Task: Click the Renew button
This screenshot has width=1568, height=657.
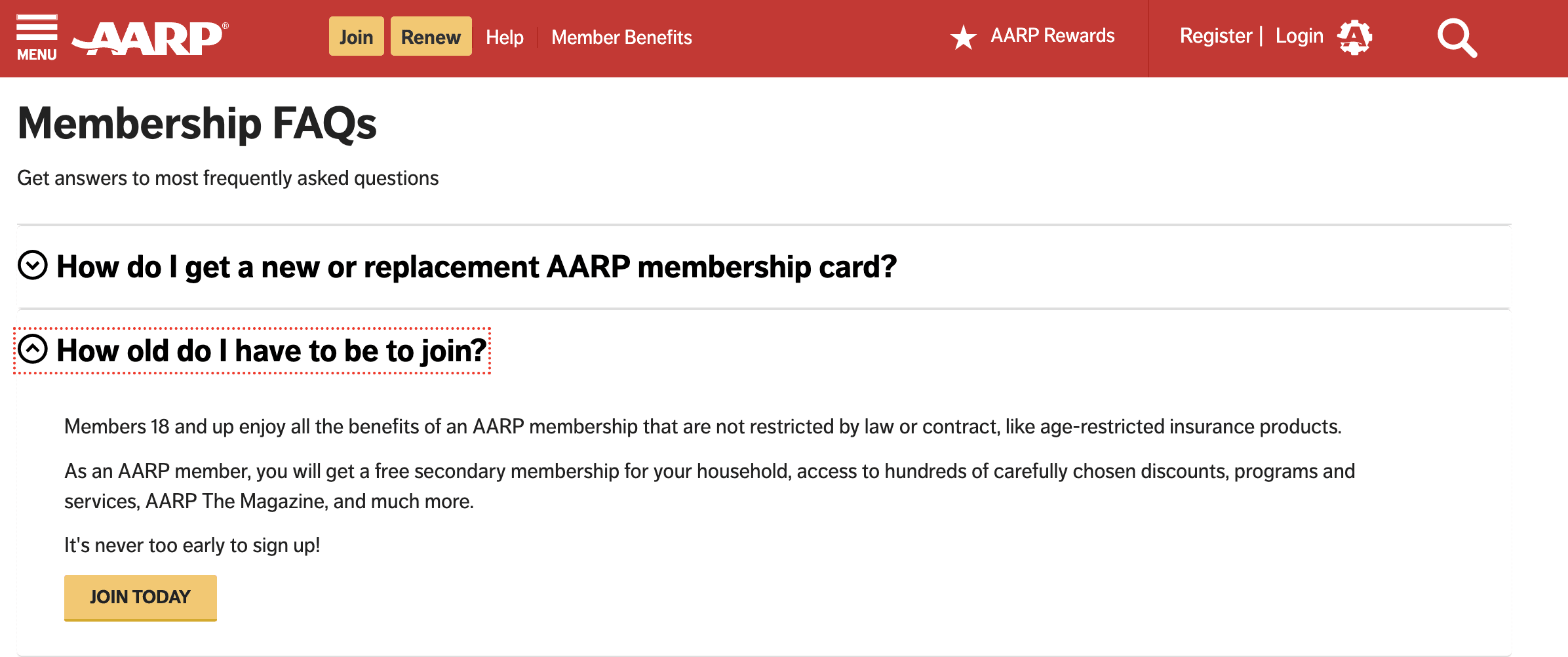Action: pos(431,36)
